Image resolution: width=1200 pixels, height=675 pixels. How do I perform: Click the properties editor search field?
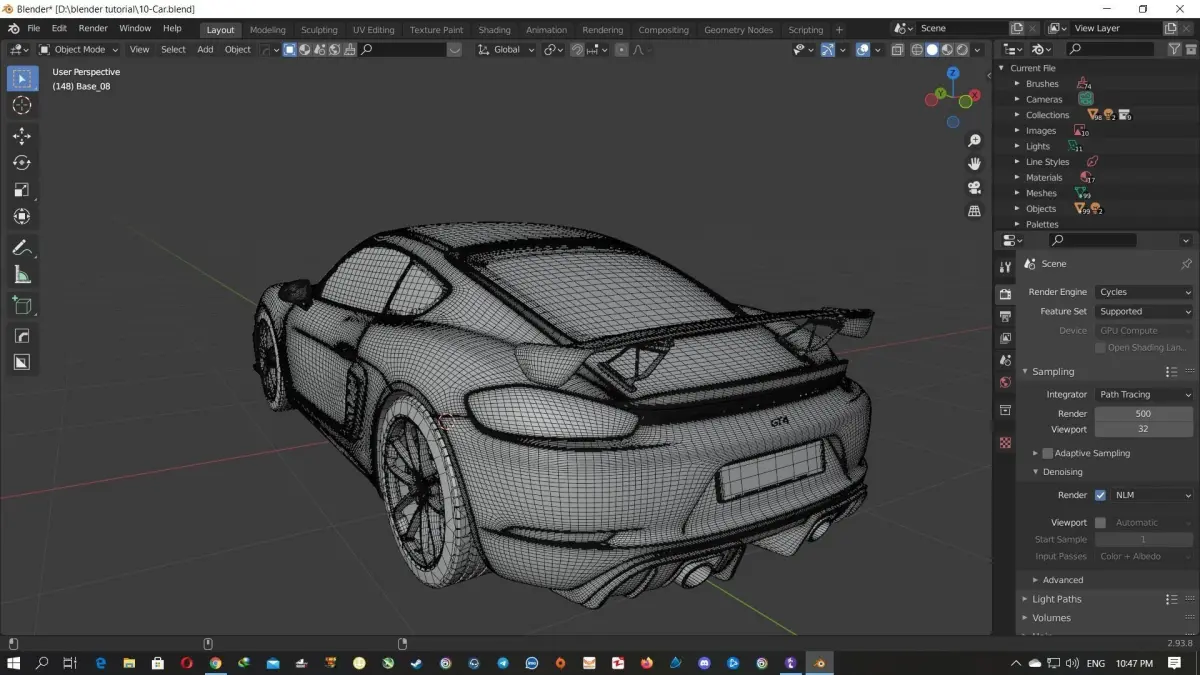(x=1093, y=240)
